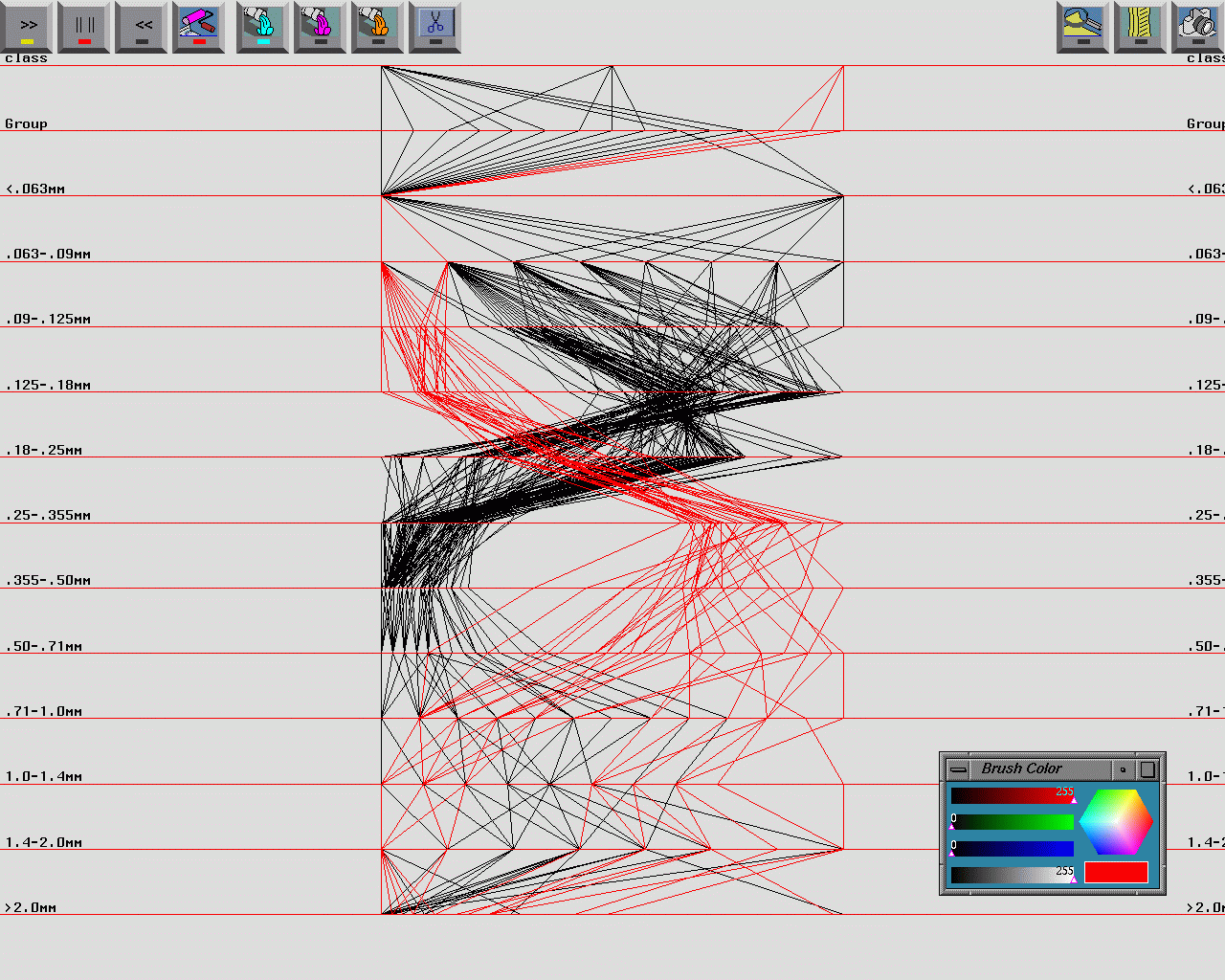Choose the orange paint tube brush
1225x980 pixels.
click(x=378, y=26)
